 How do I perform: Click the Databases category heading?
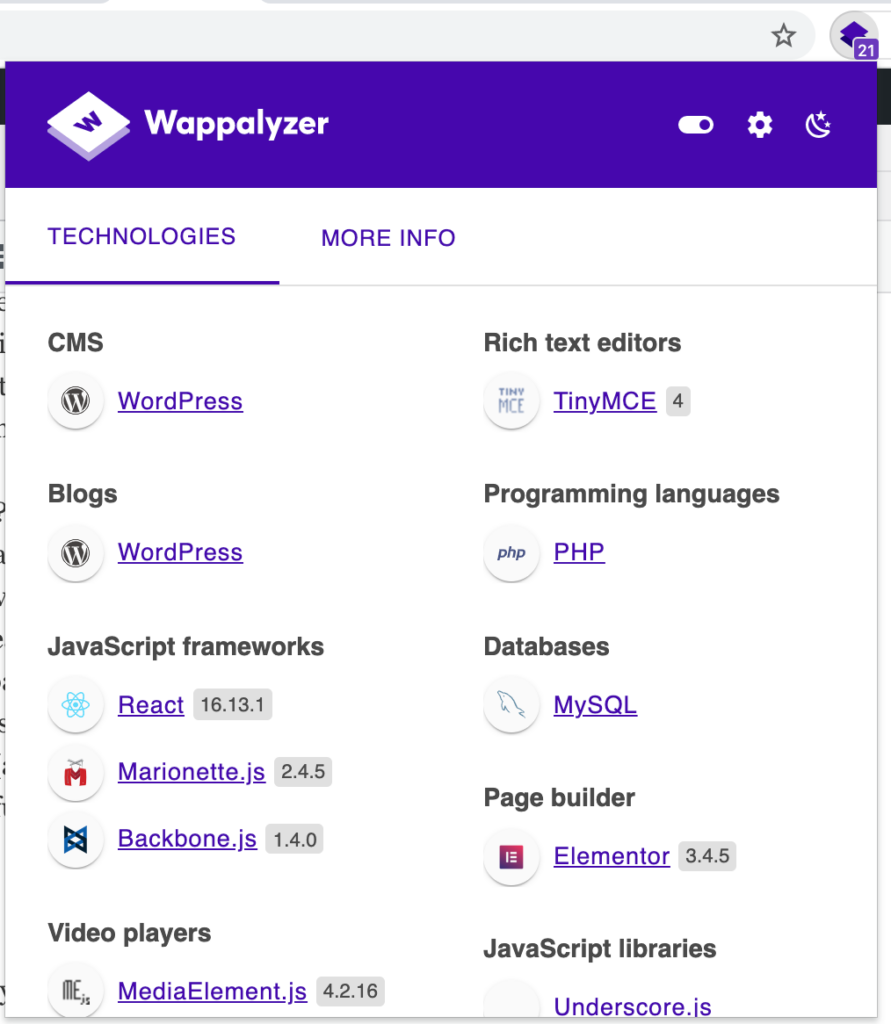[546, 647]
